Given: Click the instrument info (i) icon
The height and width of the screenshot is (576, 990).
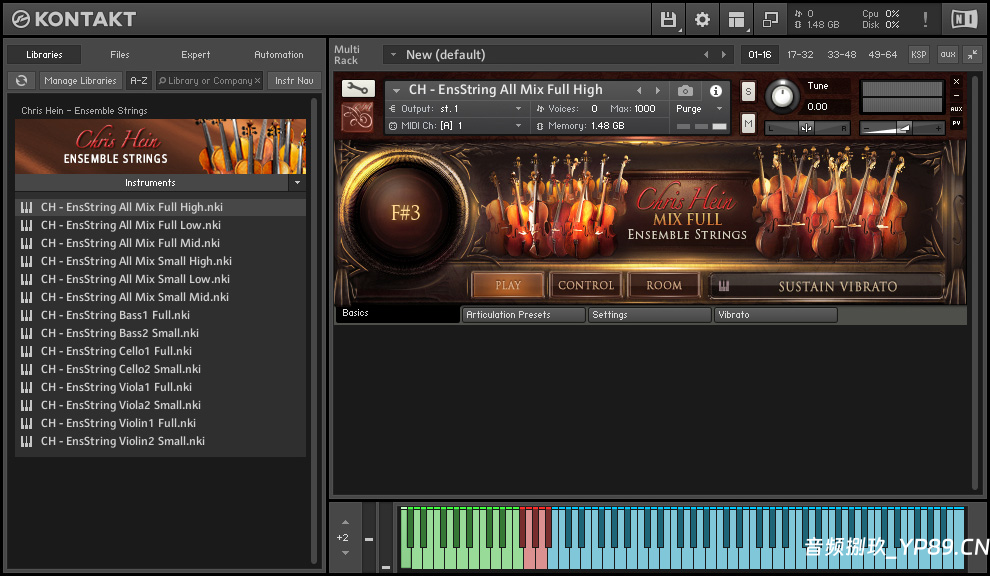Looking at the screenshot, I should coord(716,90).
